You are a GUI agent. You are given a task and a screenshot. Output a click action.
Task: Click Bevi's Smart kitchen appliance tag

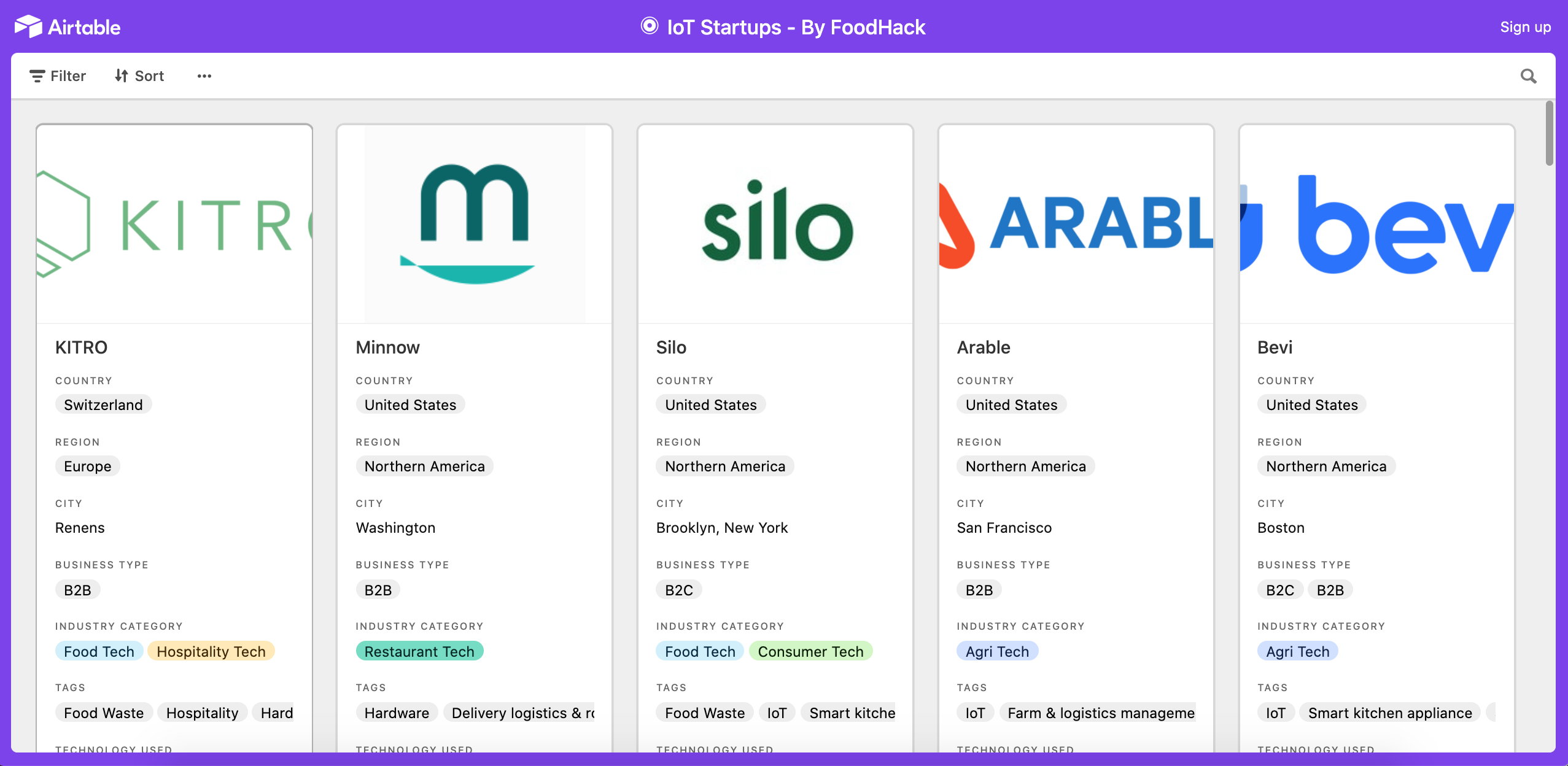point(1390,713)
